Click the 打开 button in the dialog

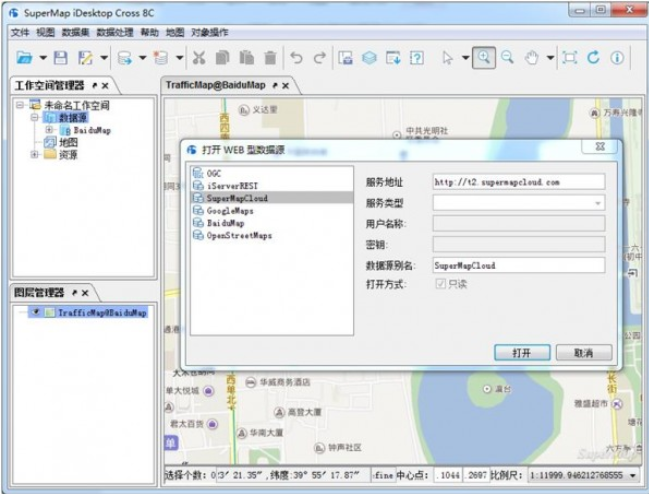(522, 353)
